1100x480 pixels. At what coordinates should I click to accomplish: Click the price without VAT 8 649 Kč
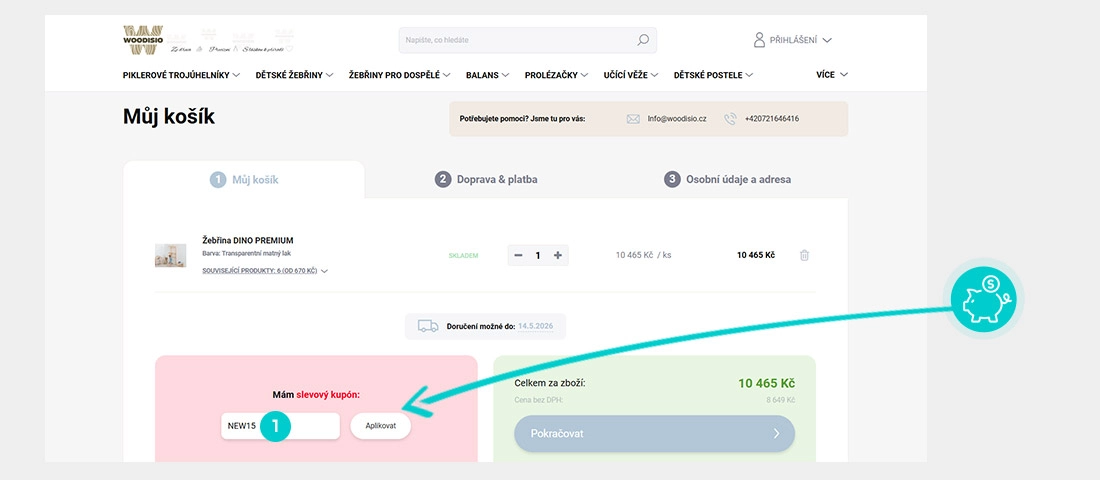click(780, 401)
